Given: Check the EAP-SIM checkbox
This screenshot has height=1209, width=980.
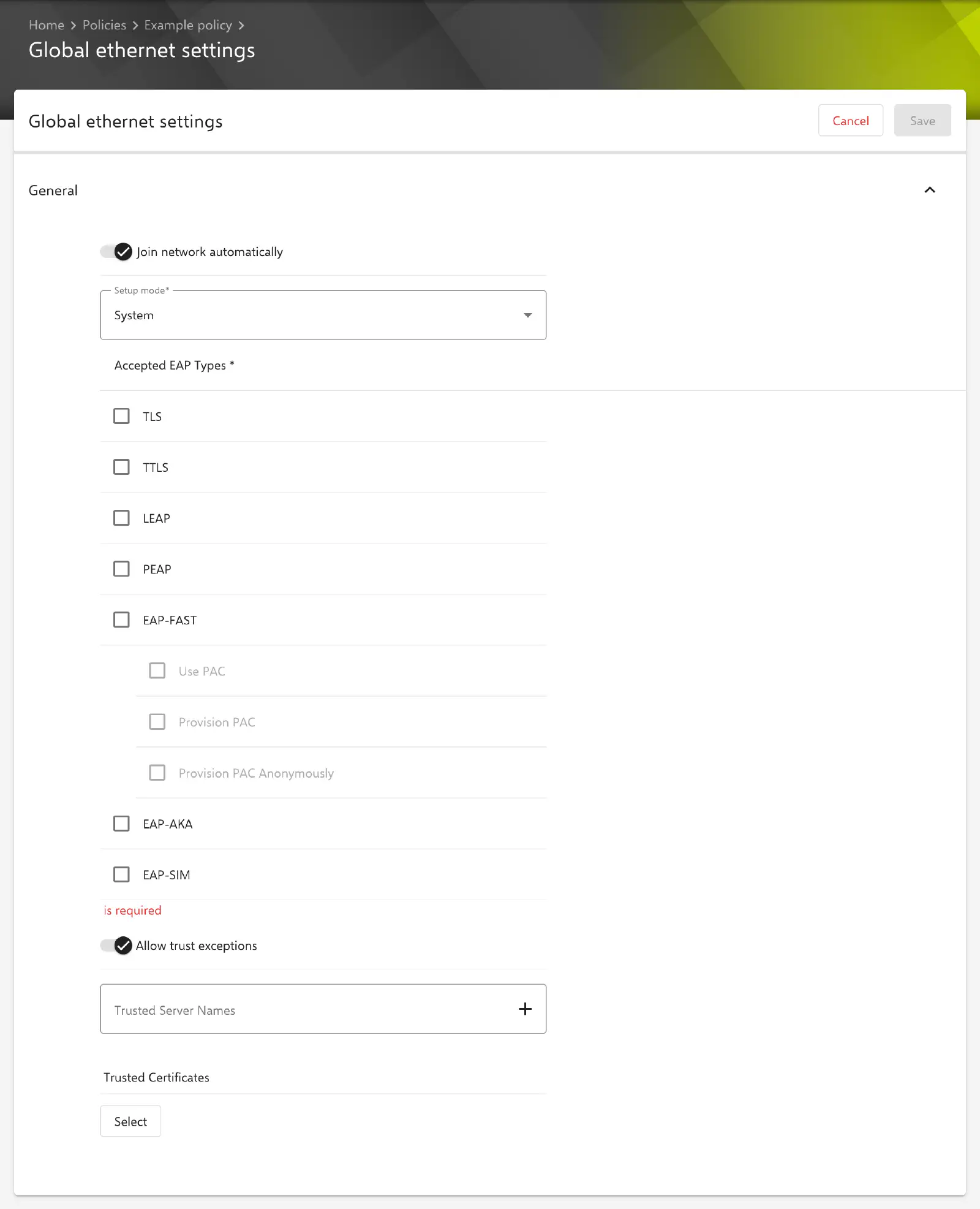Looking at the screenshot, I should (121, 874).
